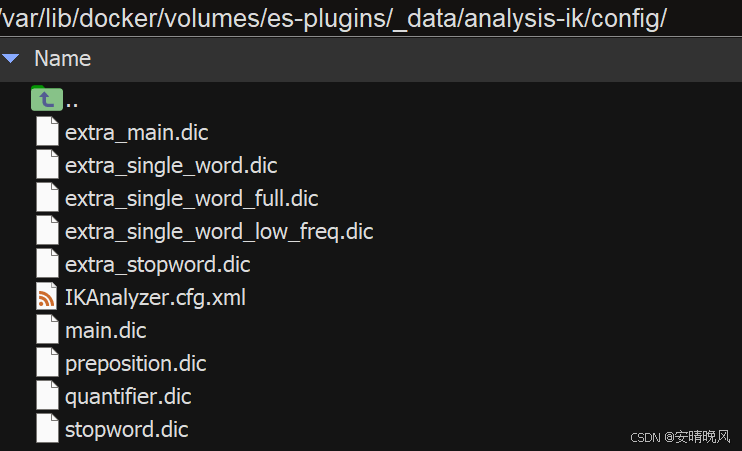Click the file icon beside preposition.dic
The width and height of the screenshot is (742, 451).
pyautogui.click(x=47, y=363)
